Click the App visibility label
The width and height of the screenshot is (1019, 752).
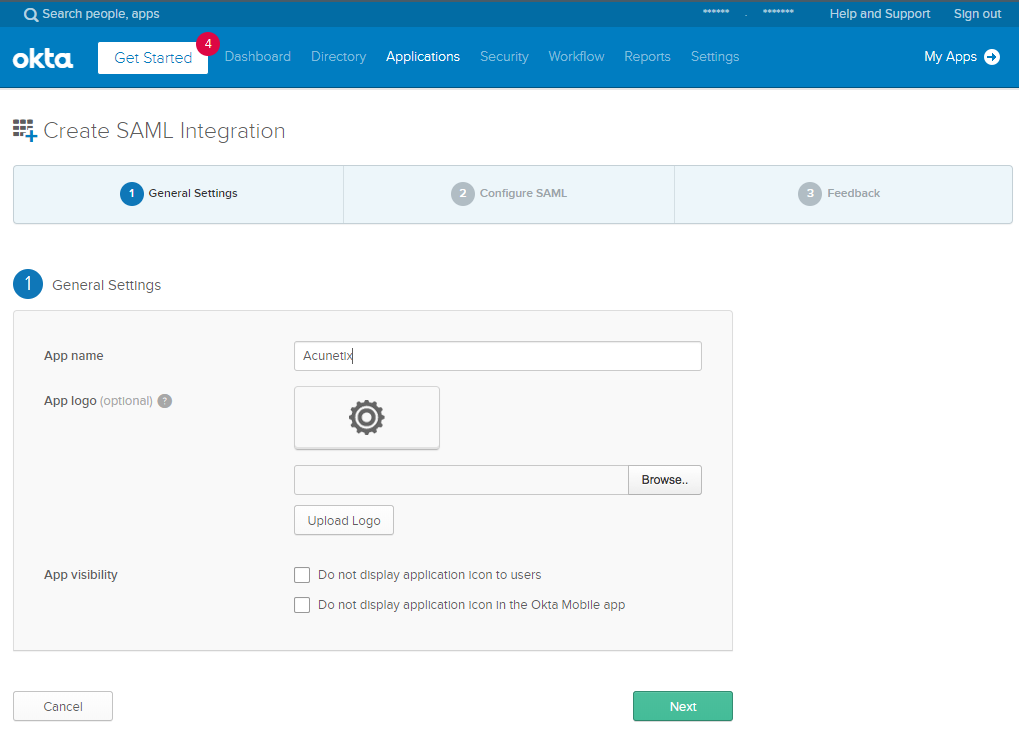[x=81, y=575]
